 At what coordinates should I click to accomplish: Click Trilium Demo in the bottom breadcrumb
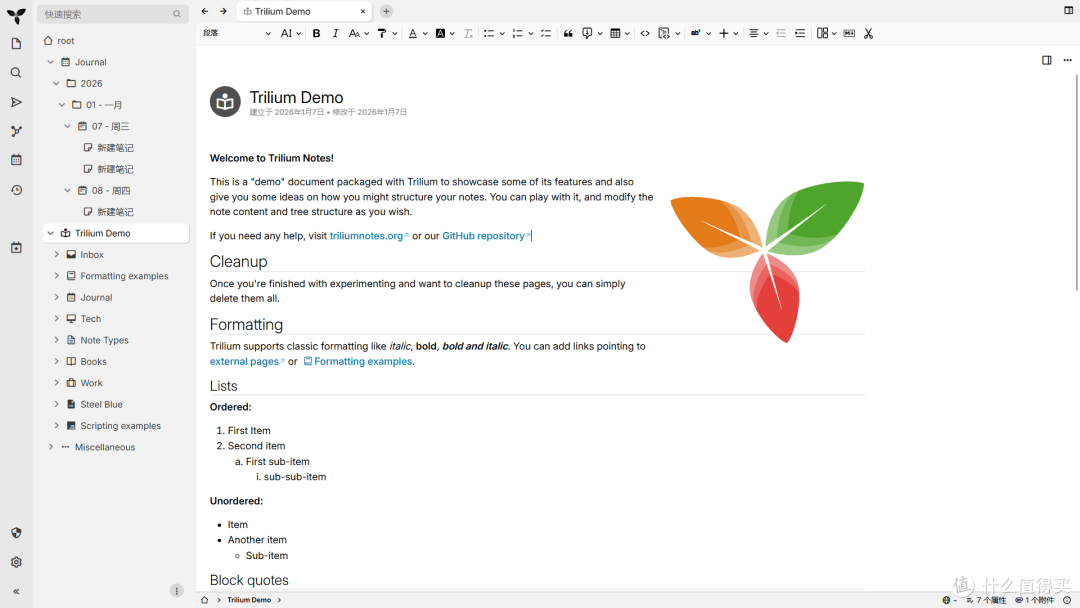(x=249, y=600)
